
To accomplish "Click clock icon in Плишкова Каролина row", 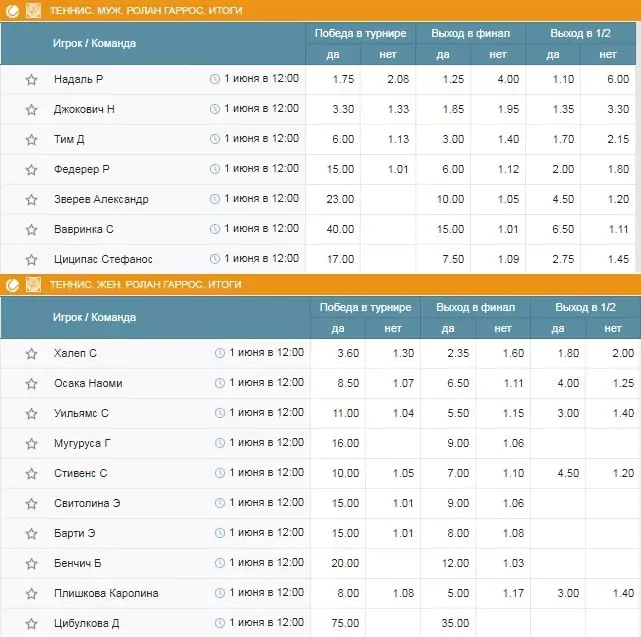I will 220,593.
